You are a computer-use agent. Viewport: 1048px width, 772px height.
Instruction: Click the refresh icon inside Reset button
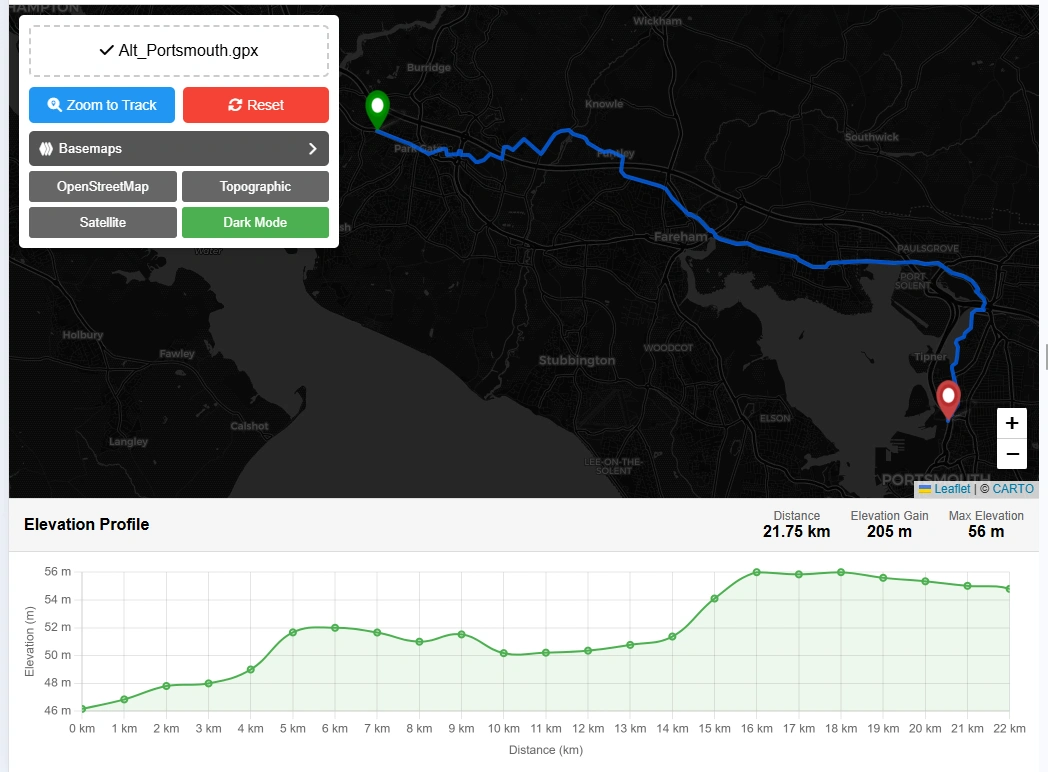(235, 105)
